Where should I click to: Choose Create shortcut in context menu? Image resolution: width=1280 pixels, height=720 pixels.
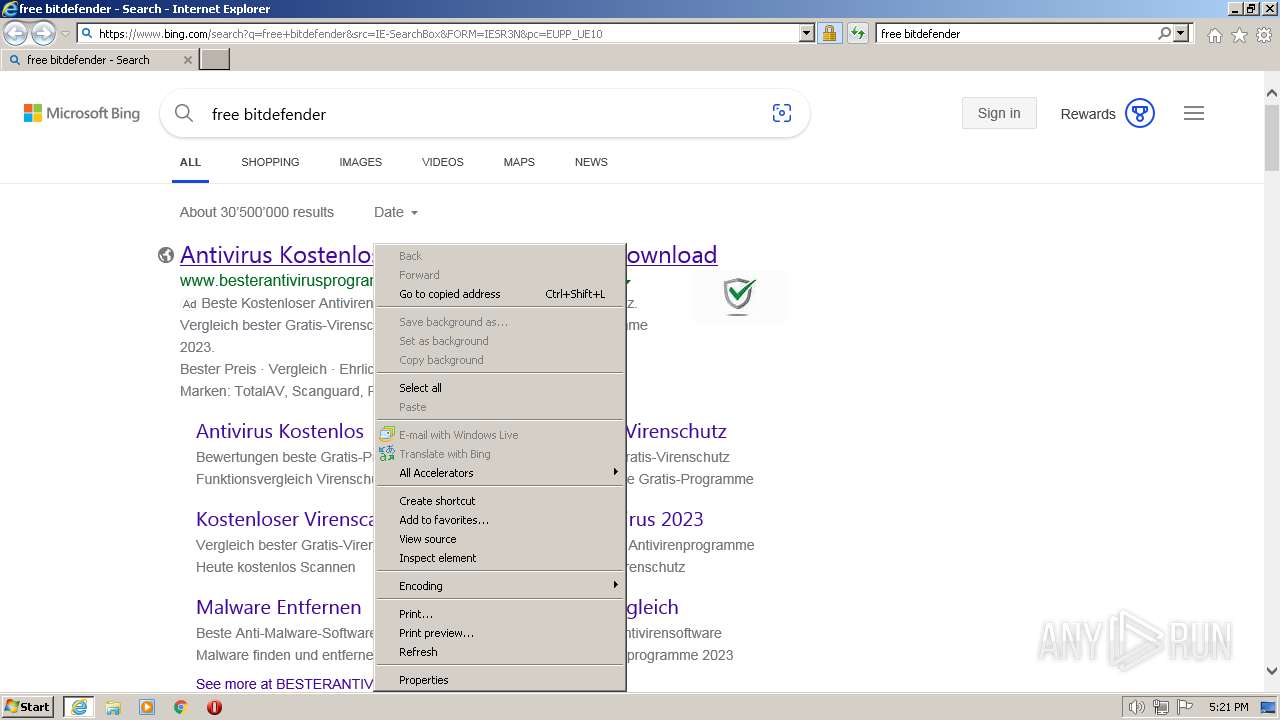point(500,501)
